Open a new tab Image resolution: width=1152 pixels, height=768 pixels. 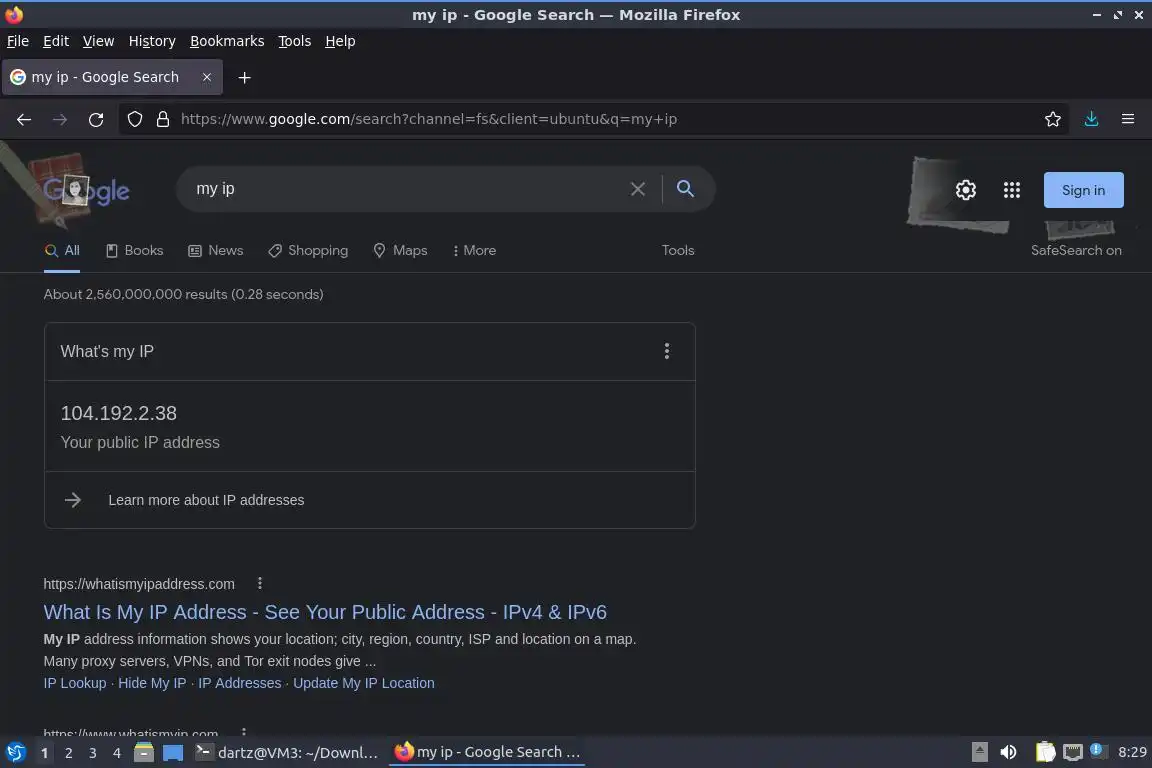click(x=245, y=77)
